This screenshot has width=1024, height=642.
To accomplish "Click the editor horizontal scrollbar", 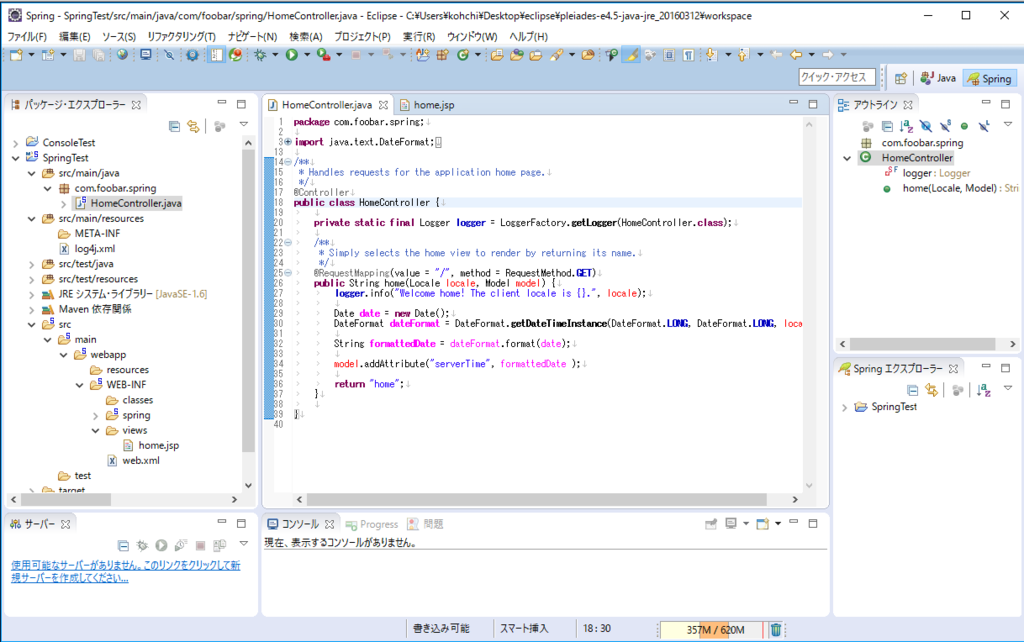I will click(536, 500).
